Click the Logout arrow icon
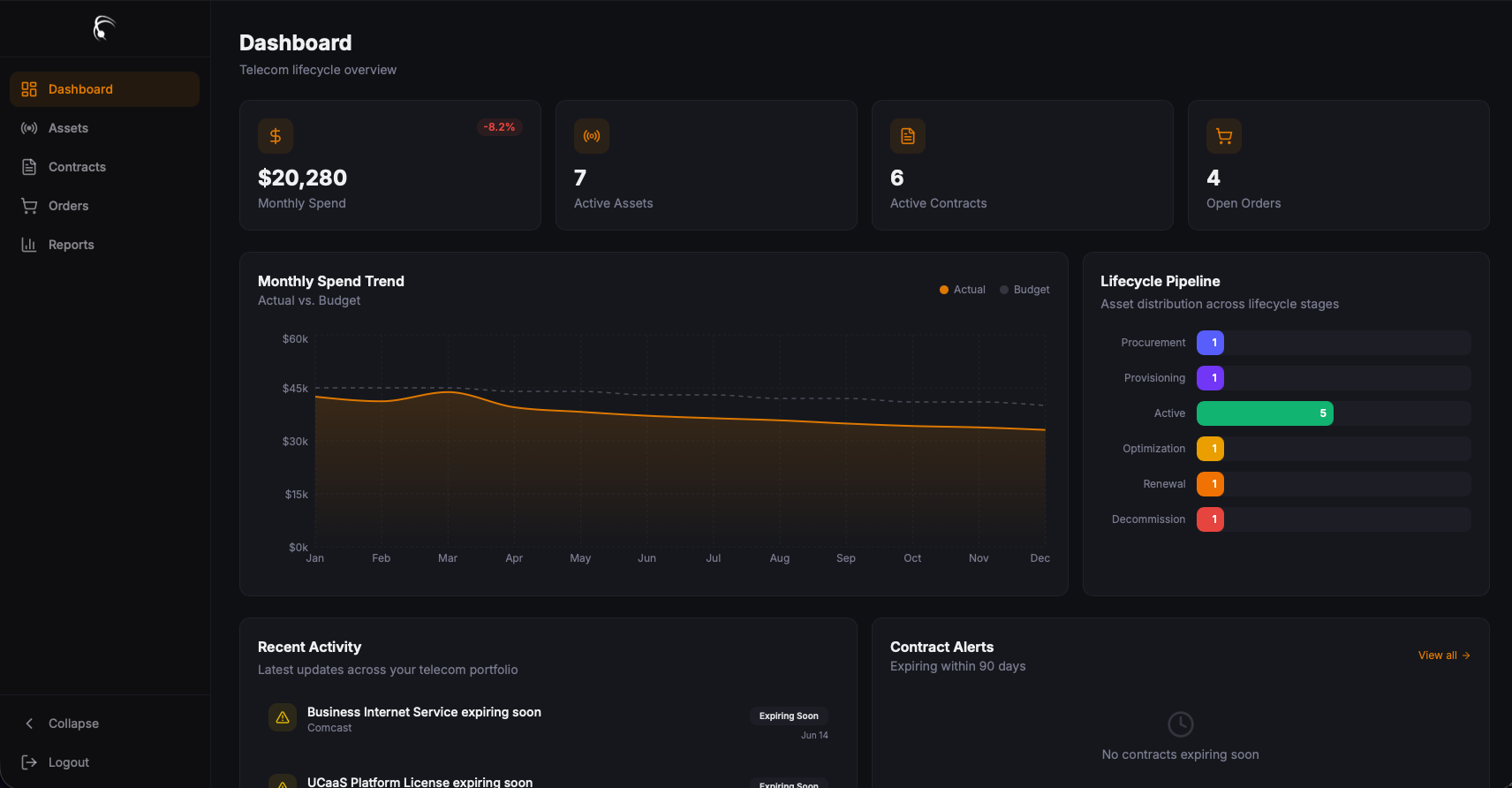Viewport: 1512px width, 788px height. [29, 762]
